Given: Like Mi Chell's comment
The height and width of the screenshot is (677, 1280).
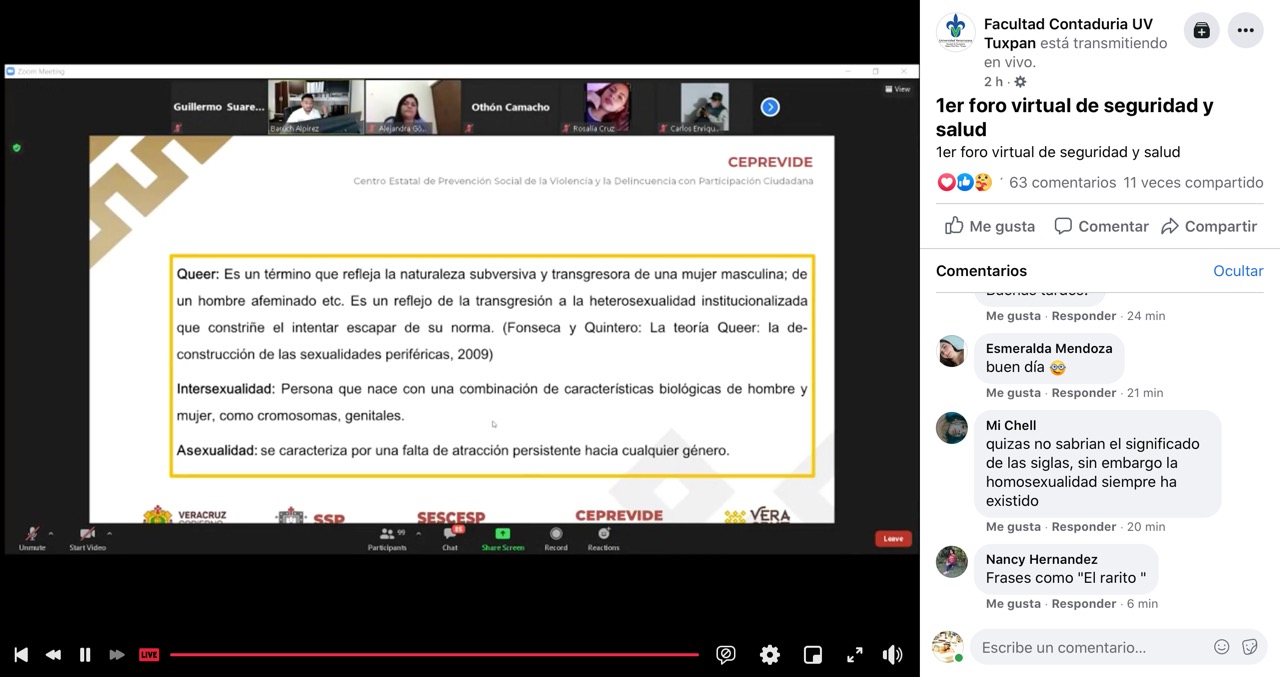Looking at the screenshot, I should click(1013, 527).
